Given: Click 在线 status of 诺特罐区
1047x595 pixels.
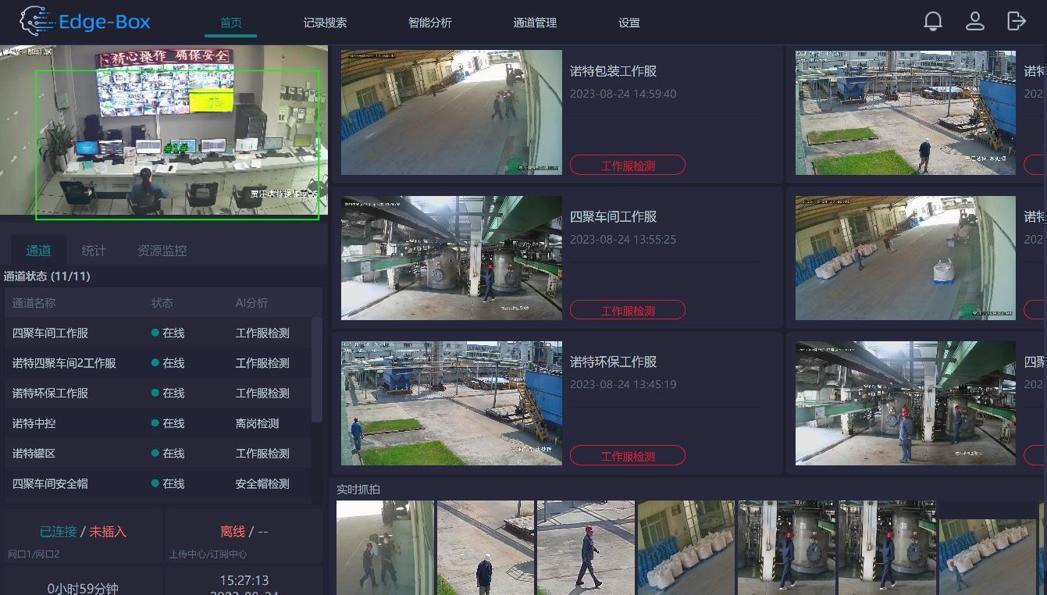Looking at the screenshot, I should pyautogui.click(x=168, y=453).
